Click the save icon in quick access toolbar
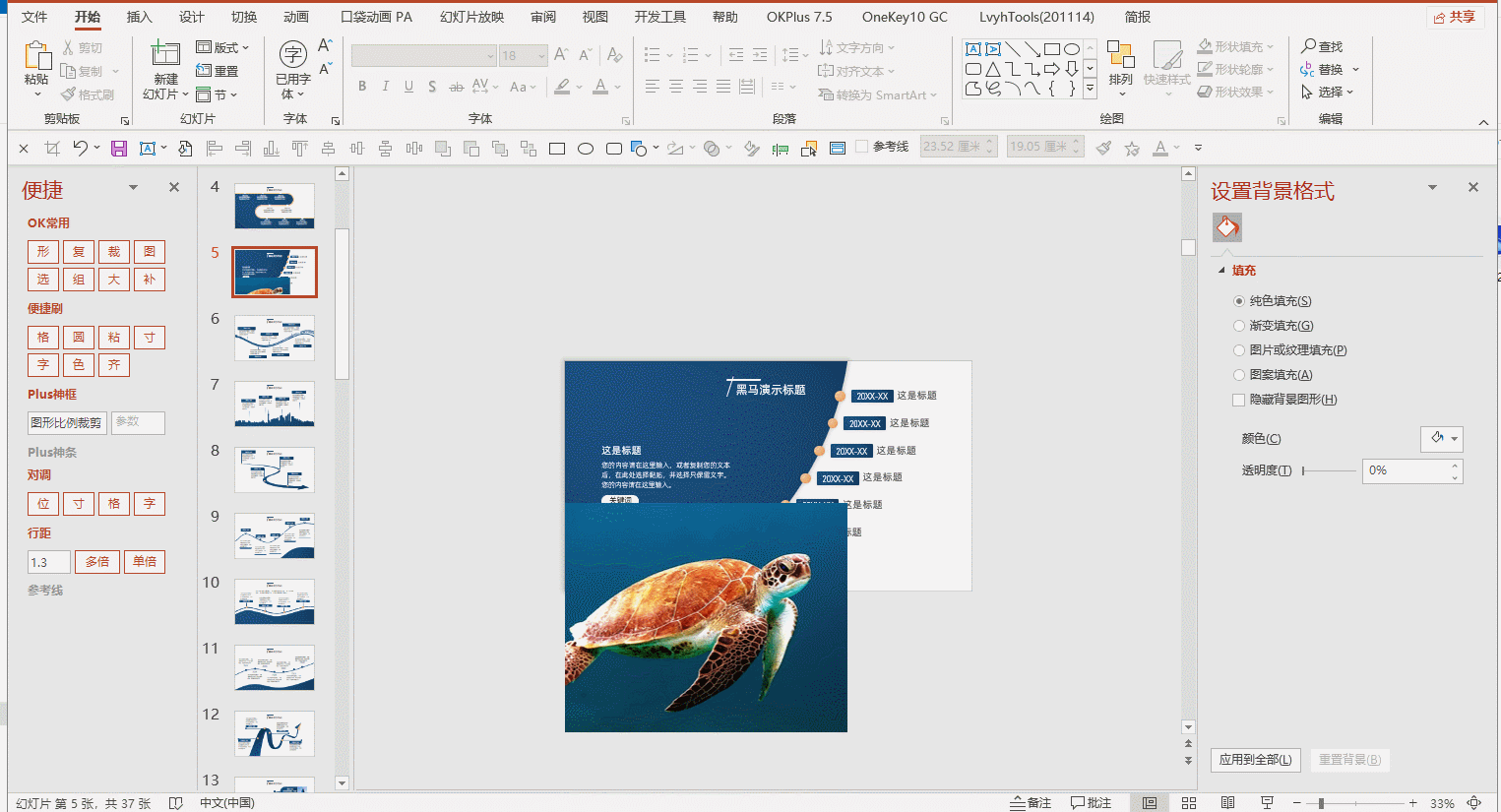Image resolution: width=1501 pixels, height=812 pixels. click(x=119, y=149)
